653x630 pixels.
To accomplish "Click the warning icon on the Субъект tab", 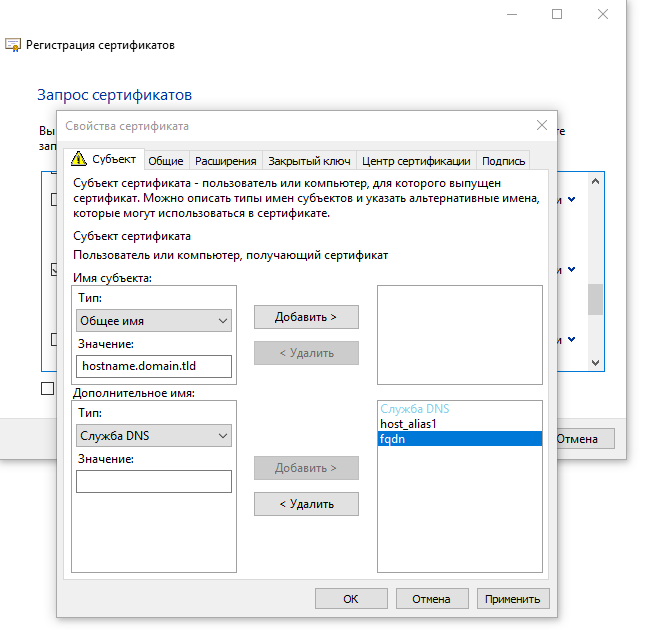I will click(79, 160).
